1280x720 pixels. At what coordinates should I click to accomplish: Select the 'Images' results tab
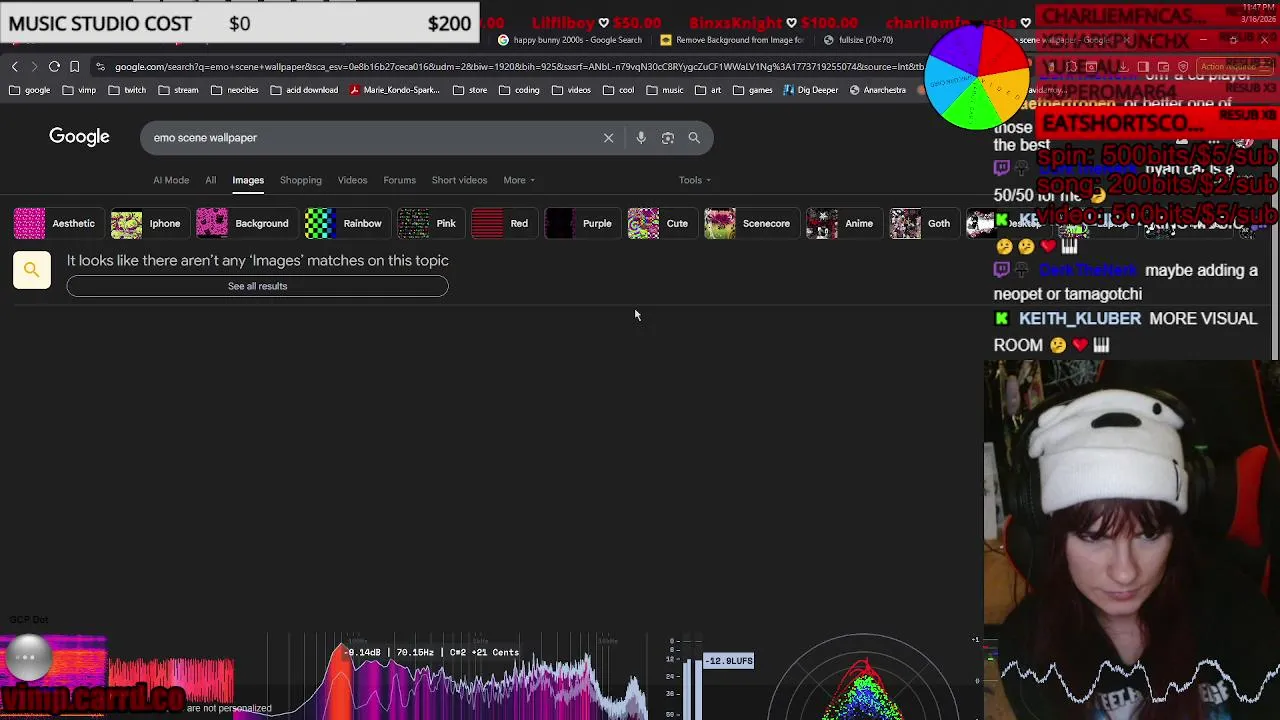tap(248, 180)
